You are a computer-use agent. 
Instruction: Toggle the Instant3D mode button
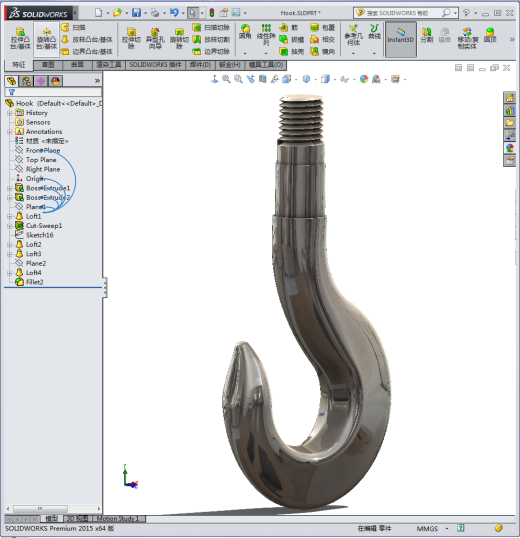(401, 39)
